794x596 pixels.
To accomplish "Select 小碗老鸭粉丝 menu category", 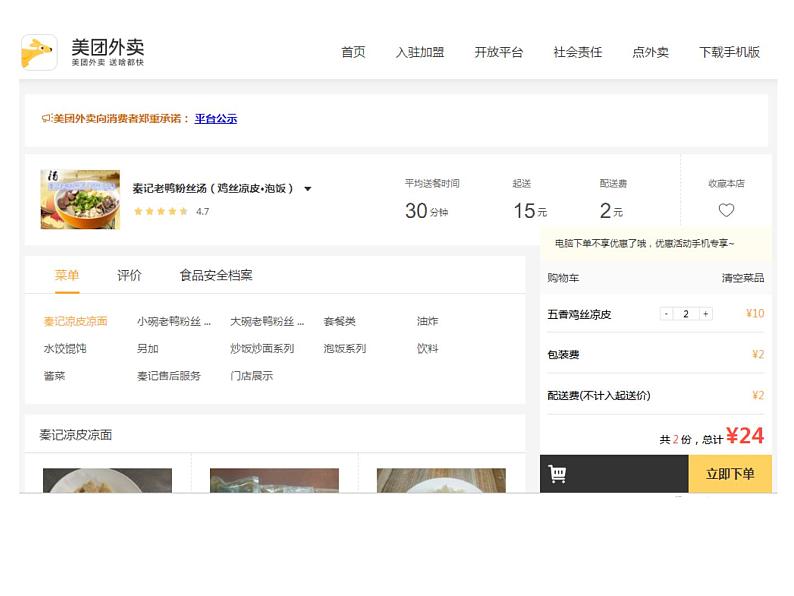I will [174, 322].
